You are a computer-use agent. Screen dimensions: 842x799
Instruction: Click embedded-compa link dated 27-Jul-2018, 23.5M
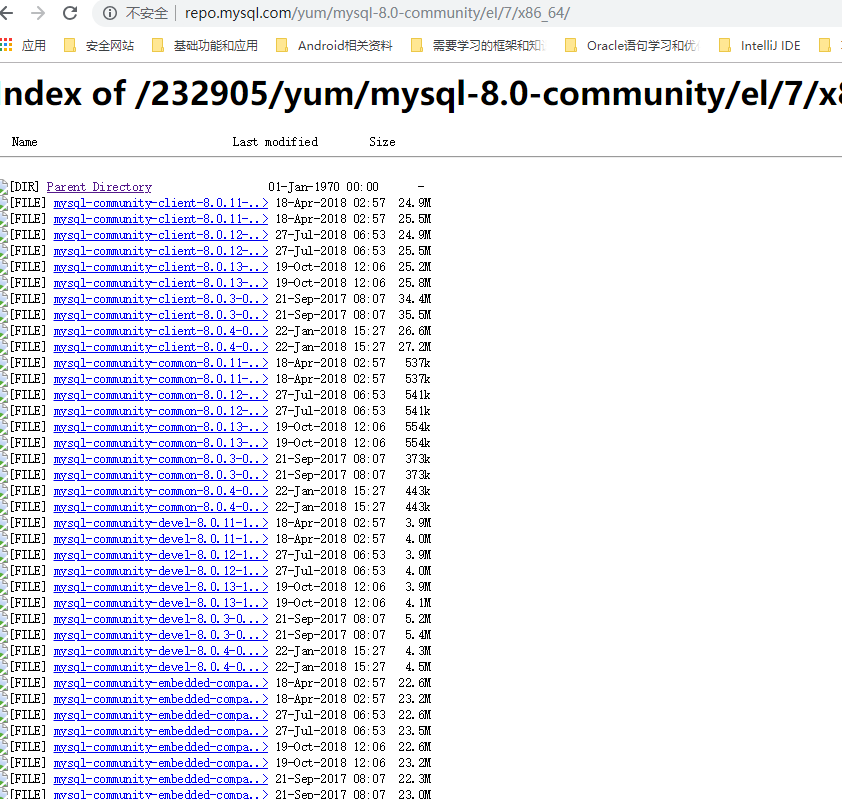coord(161,731)
